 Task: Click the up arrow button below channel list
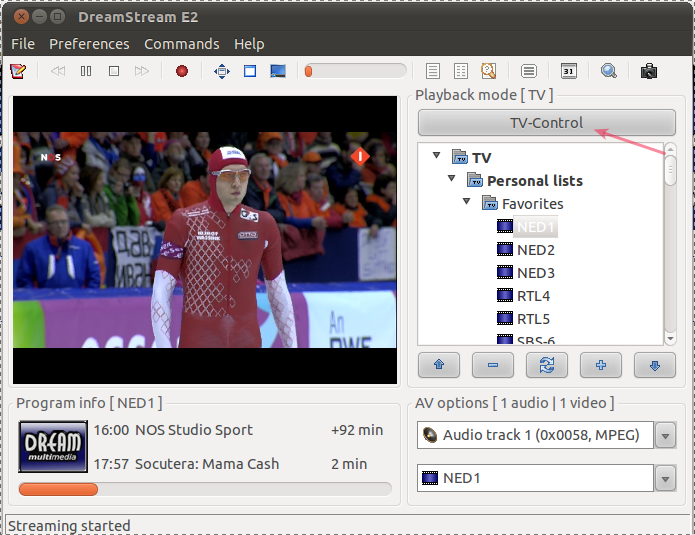[439, 365]
